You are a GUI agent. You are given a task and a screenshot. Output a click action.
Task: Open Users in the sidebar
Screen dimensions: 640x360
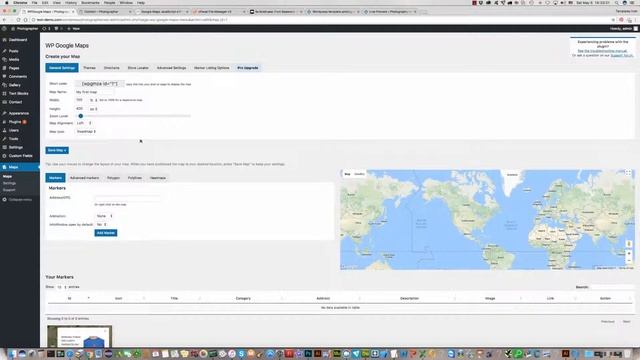(x=14, y=130)
